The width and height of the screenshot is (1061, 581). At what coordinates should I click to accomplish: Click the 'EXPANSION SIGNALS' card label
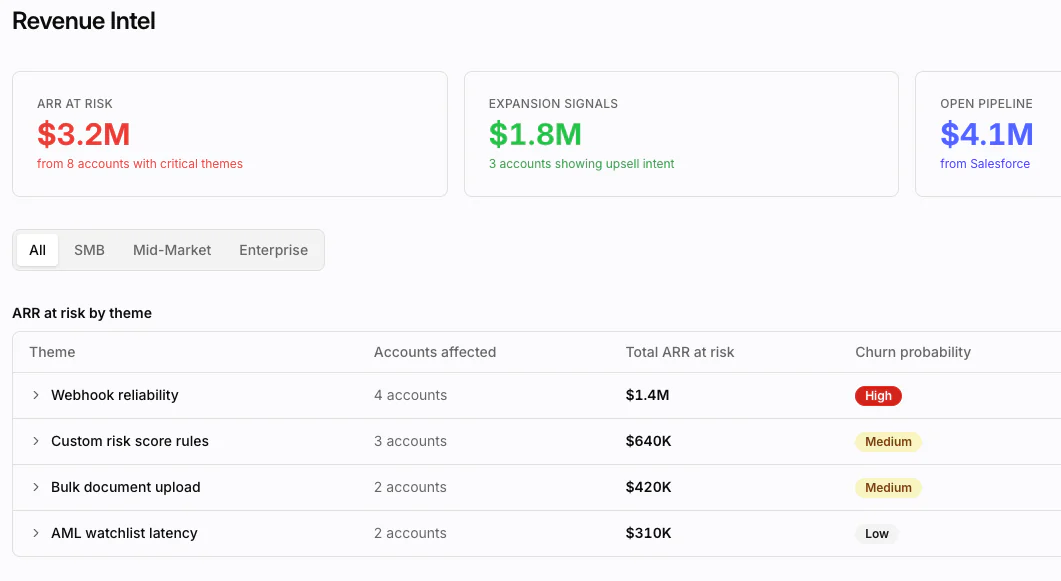(553, 103)
